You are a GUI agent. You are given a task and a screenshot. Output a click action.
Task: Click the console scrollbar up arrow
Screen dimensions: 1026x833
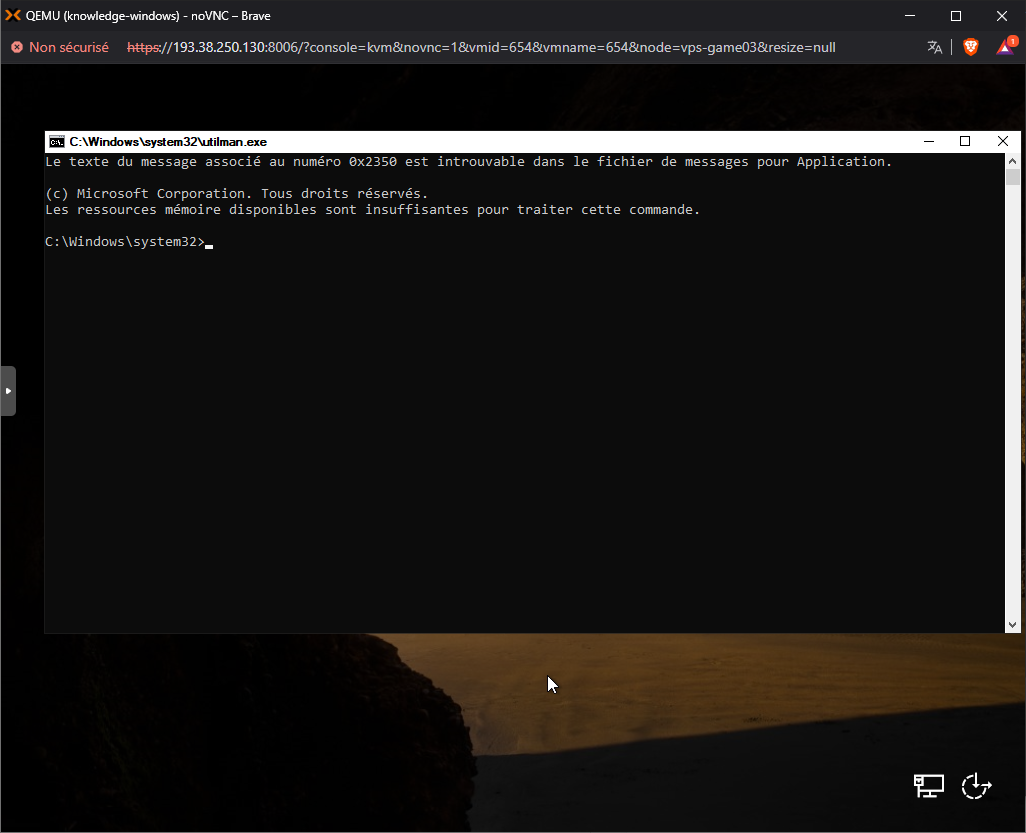(1013, 160)
